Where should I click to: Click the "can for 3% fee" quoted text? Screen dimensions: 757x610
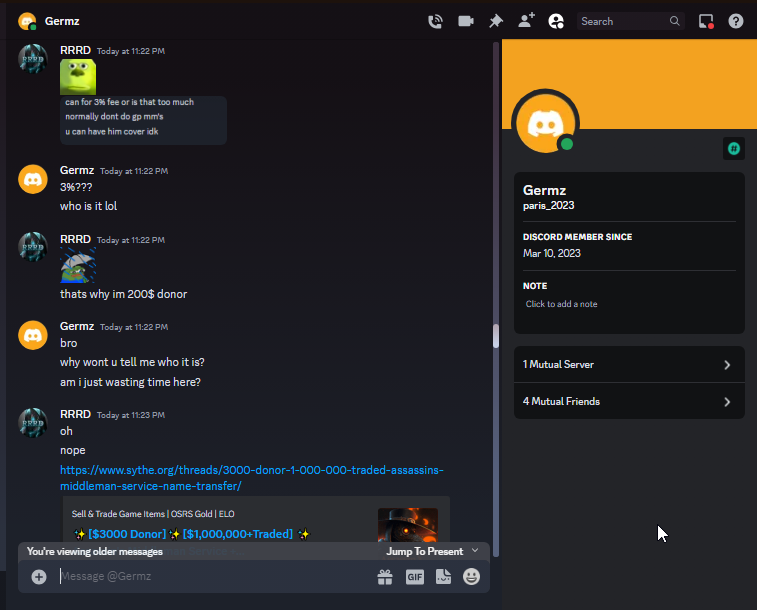click(129, 102)
